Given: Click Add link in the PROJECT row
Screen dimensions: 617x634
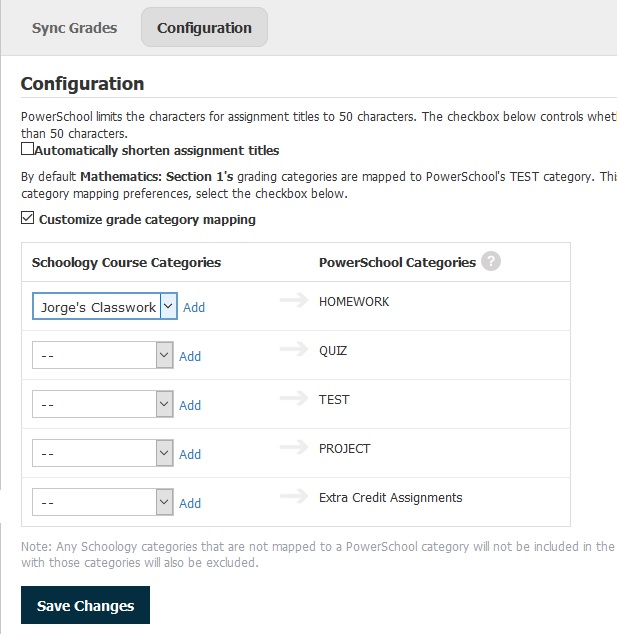Looking at the screenshot, I should click(190, 454).
